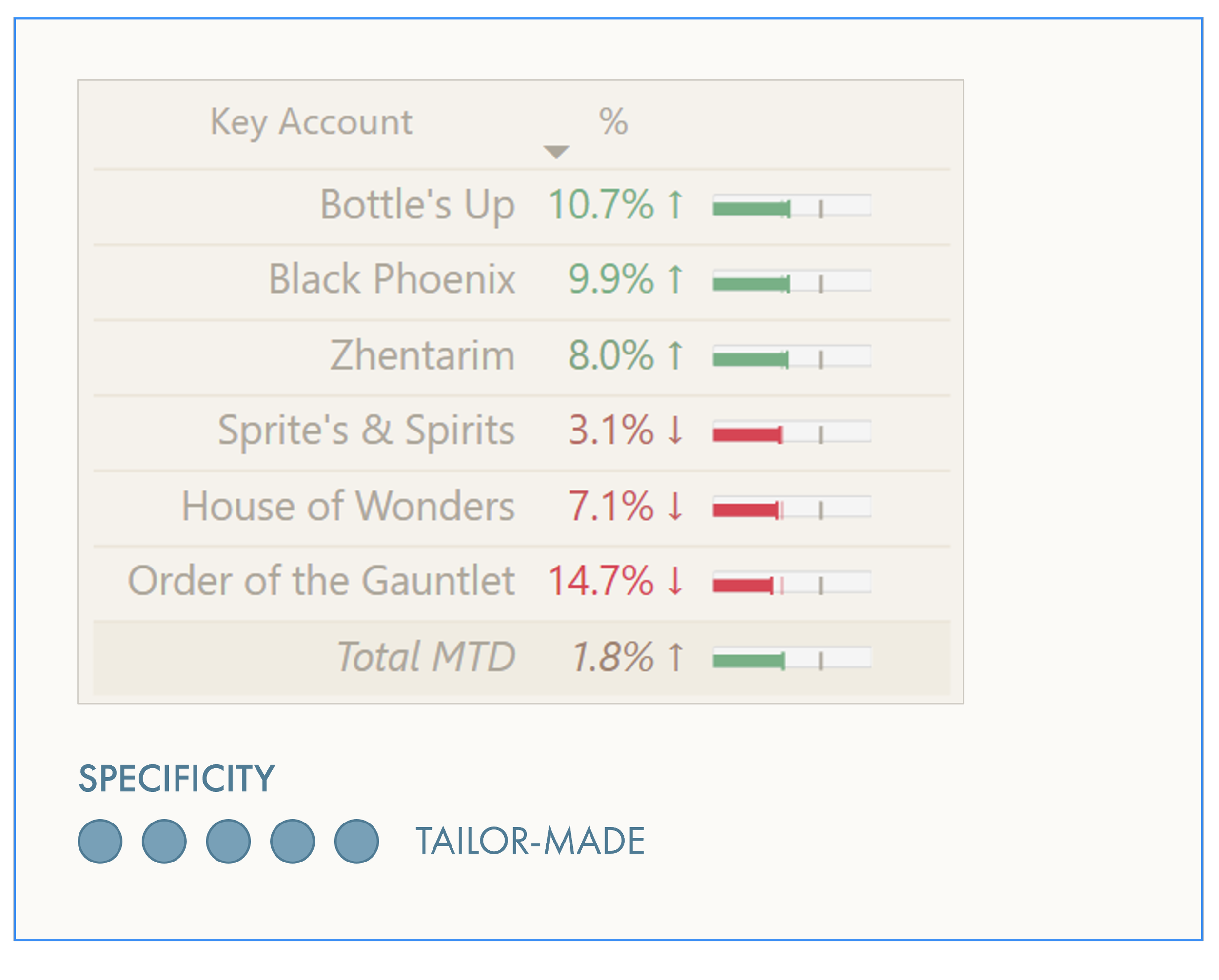Screen dimensions: 1219x980
Task: Click the Zhentarim account name
Action: 422,356
